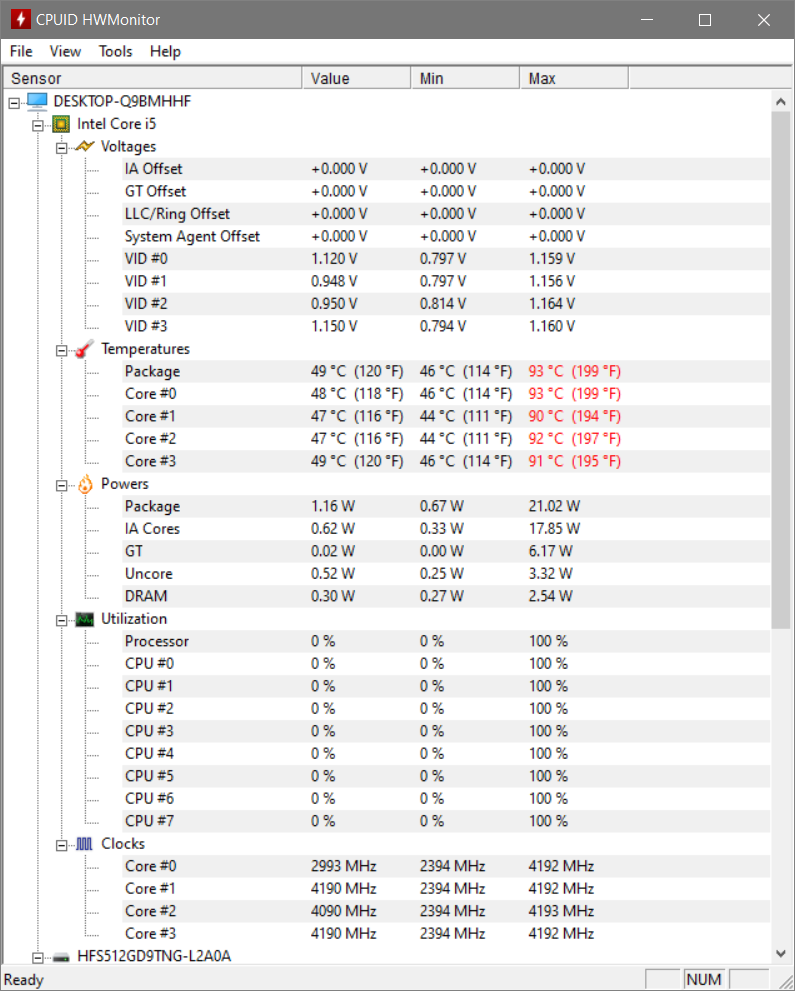Open the Tools menu
Screen dimensions: 795x991
coord(115,51)
